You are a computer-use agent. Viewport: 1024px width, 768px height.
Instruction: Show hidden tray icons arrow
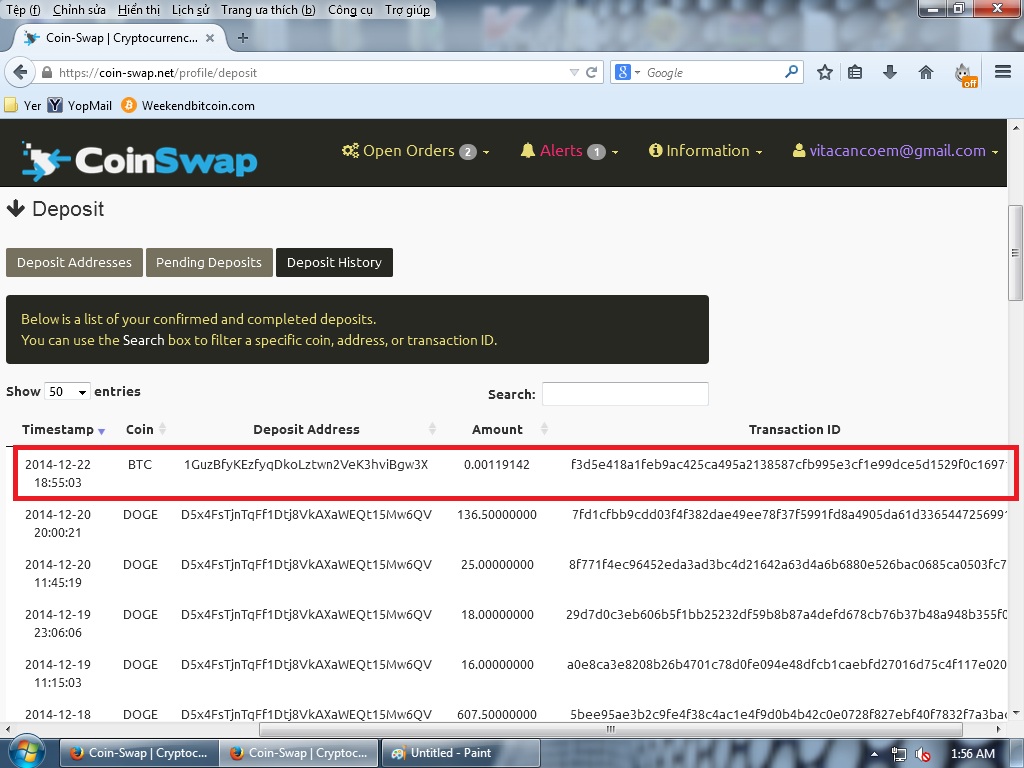[874, 754]
